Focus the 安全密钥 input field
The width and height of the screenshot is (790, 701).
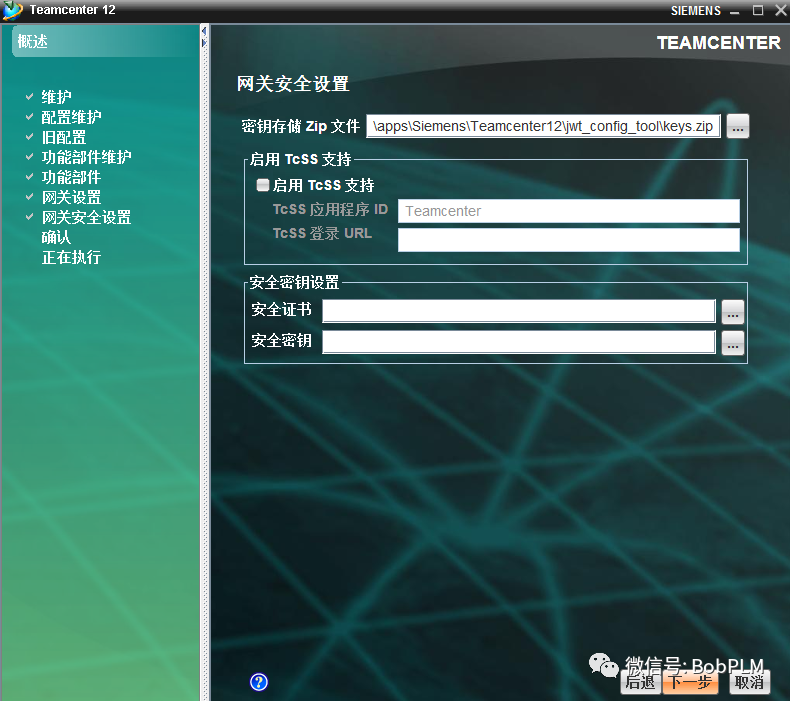click(x=519, y=342)
